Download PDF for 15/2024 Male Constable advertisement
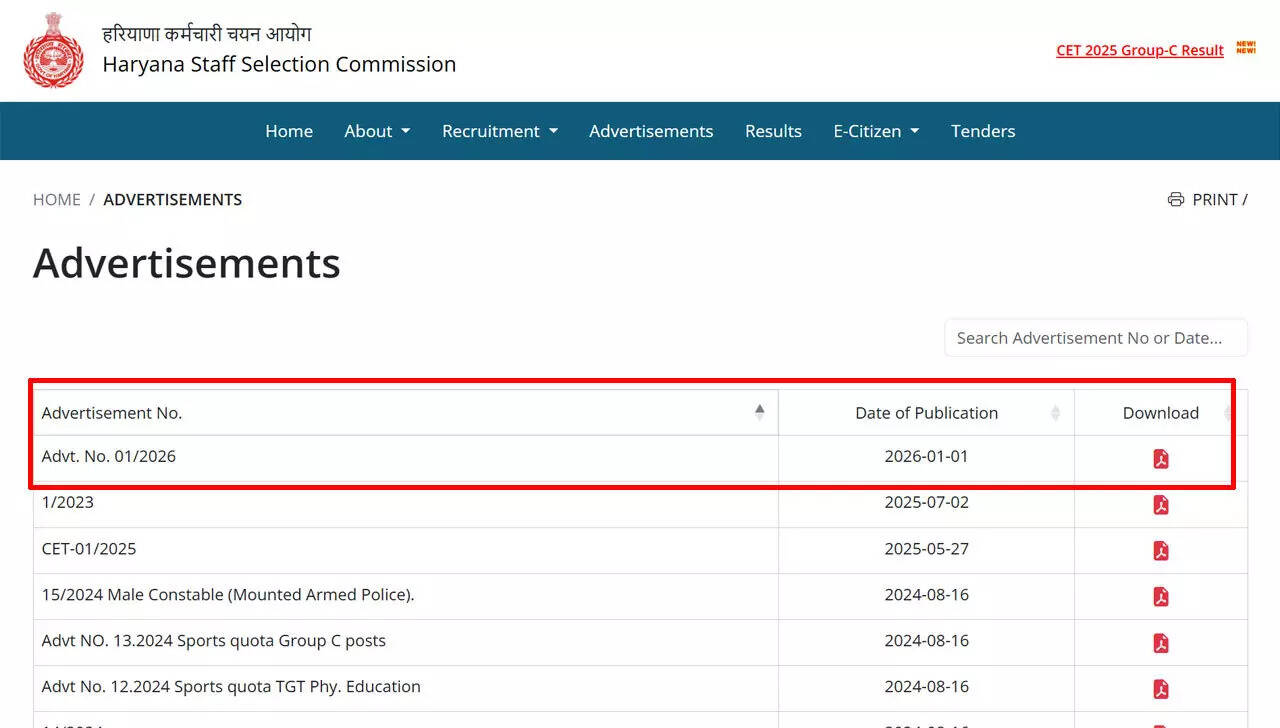This screenshot has width=1280, height=728. point(1160,597)
